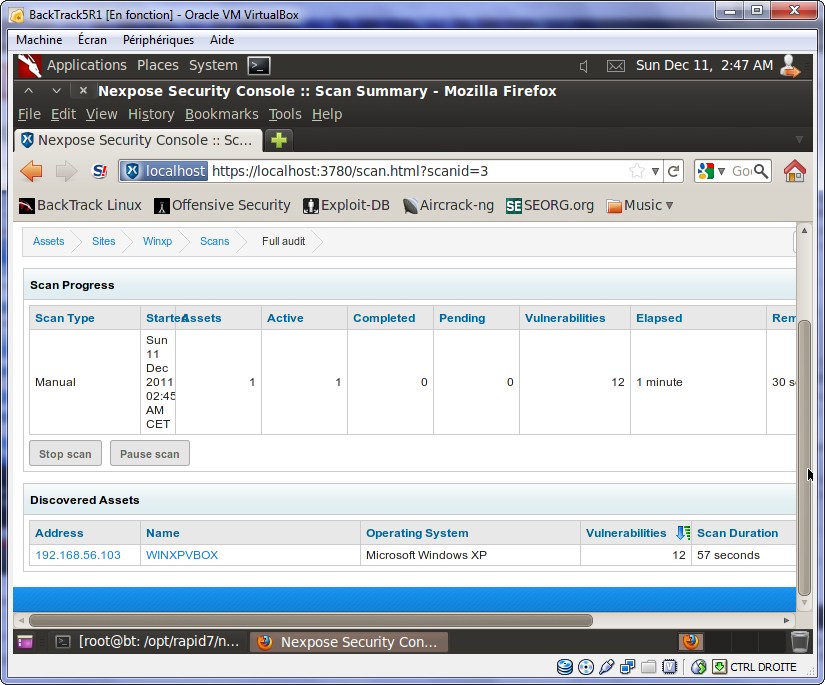Open Firefox Help menu

pyautogui.click(x=327, y=114)
